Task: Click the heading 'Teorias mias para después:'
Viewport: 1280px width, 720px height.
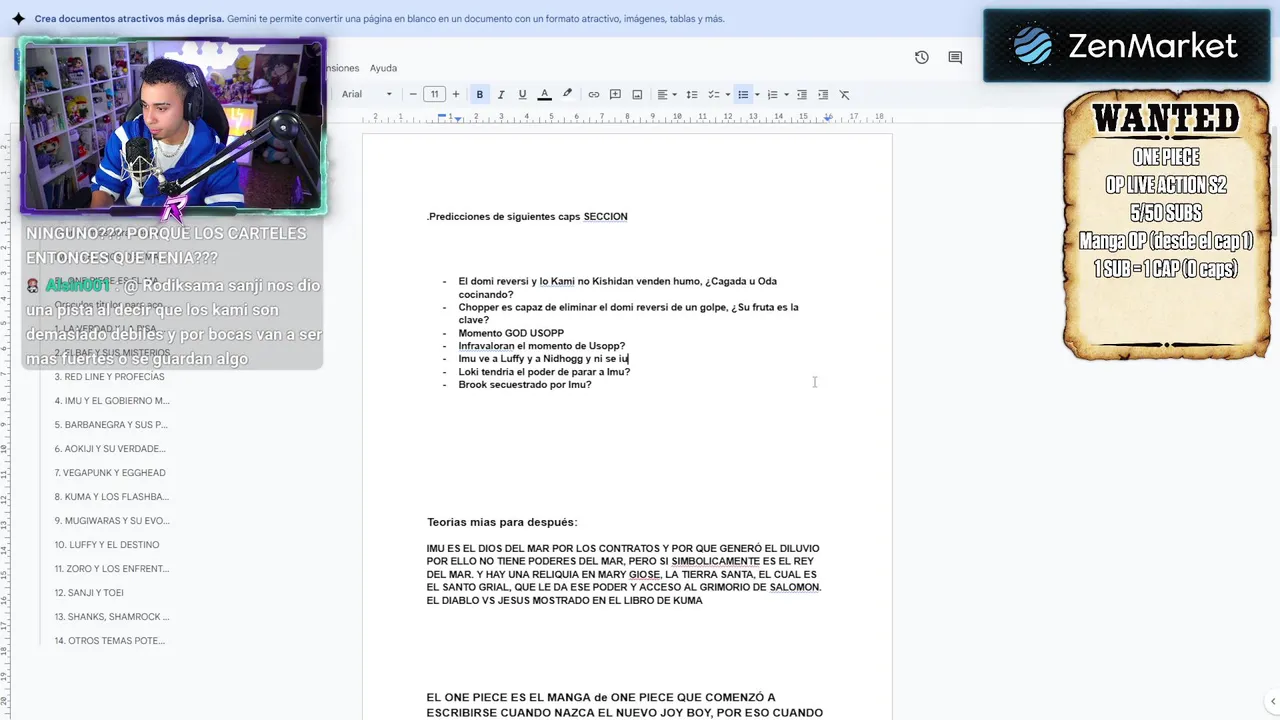Action: [x=502, y=522]
